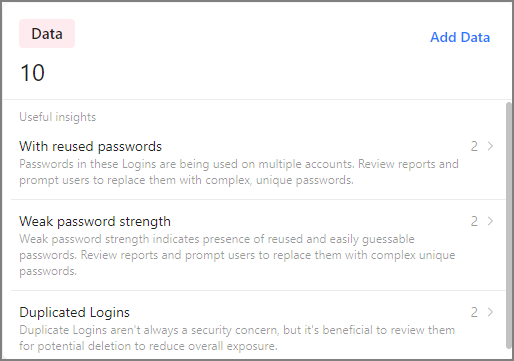Click scrollbar track below the thumb

pyautogui.click(x=509, y=353)
